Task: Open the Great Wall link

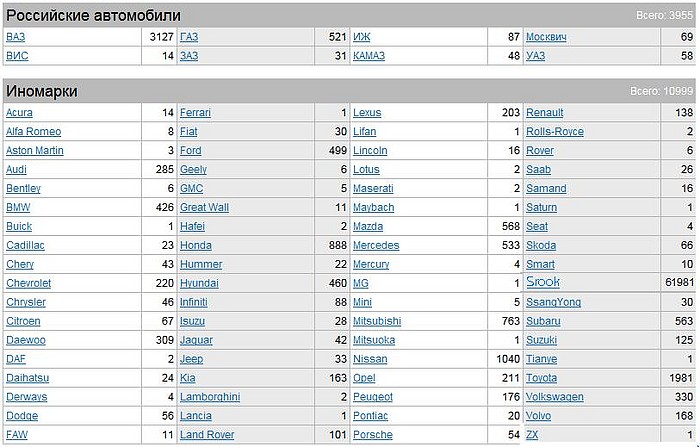Action: click(x=204, y=208)
